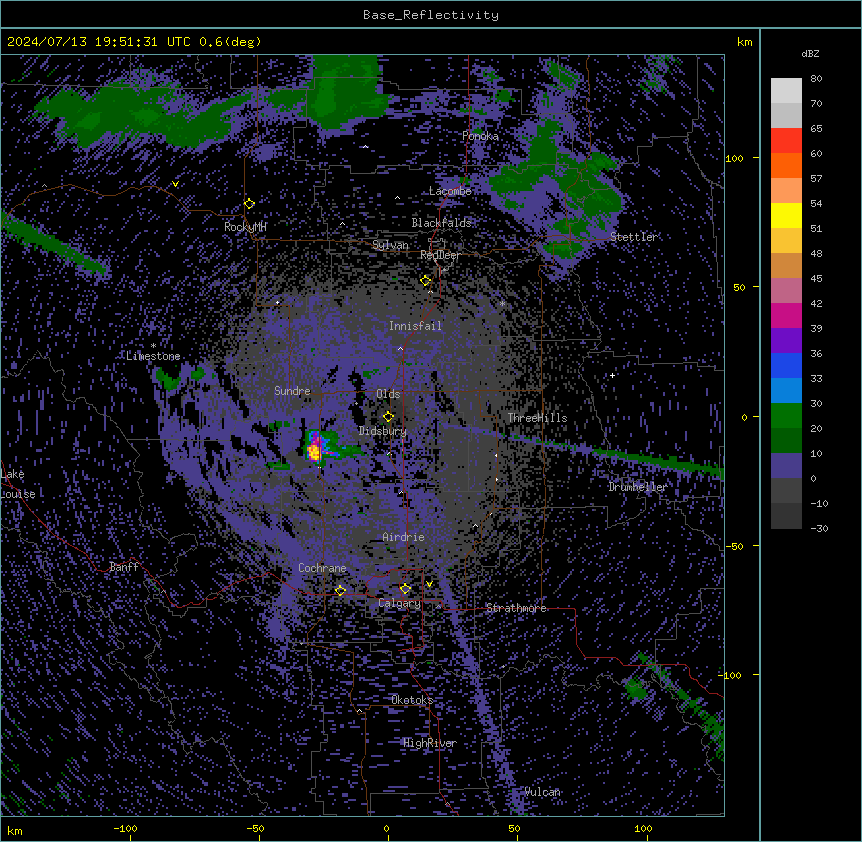This screenshot has height=842, width=862.
Task: Click the RockyMH label
Action: [245, 226]
